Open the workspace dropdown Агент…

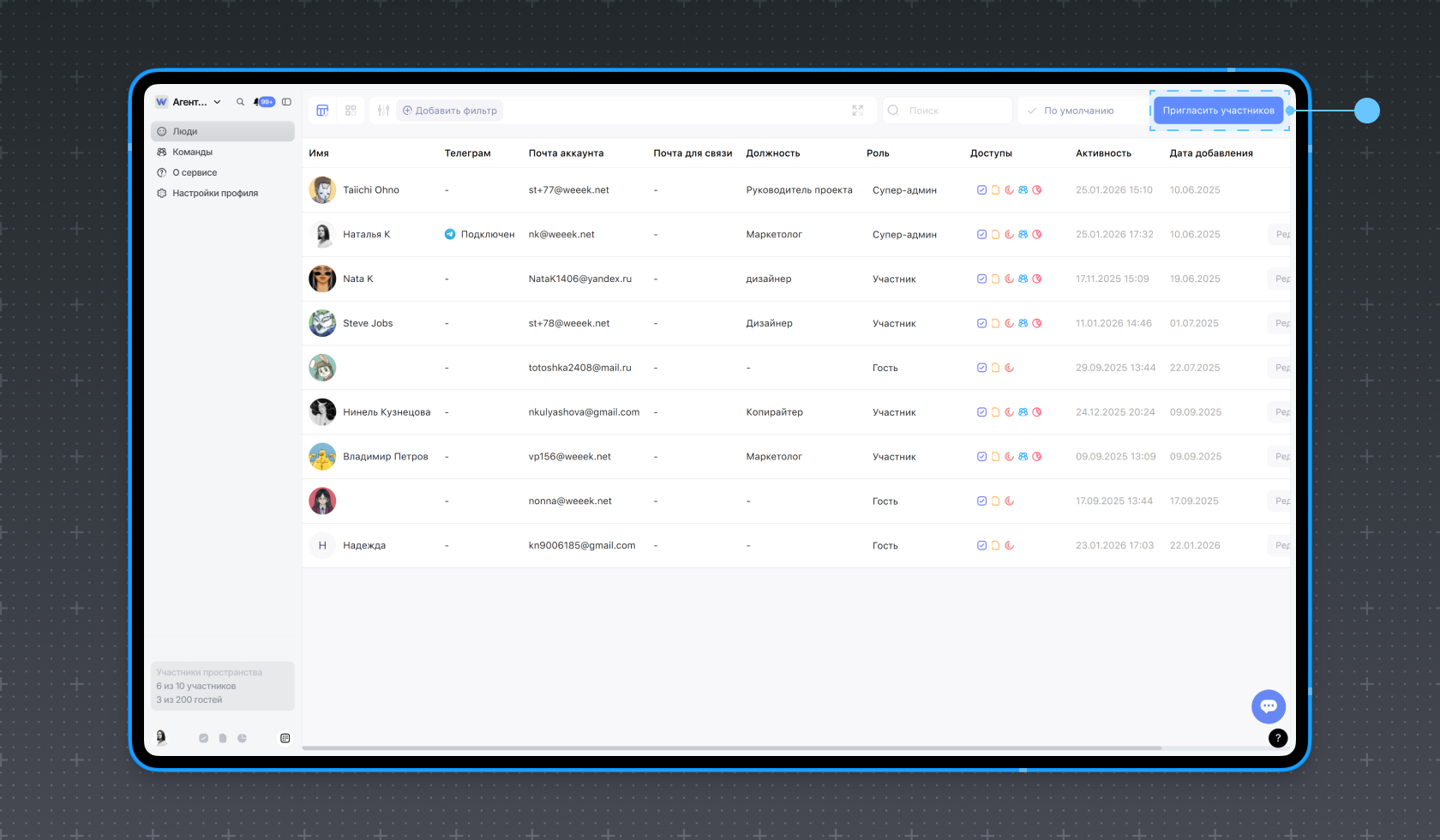point(189,102)
